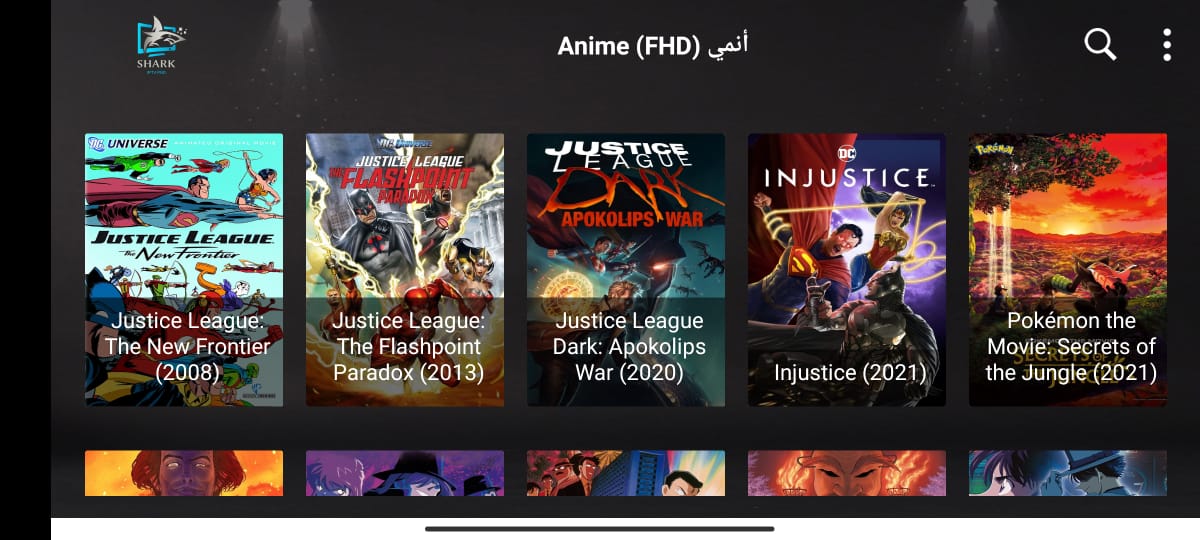Select the Injustice (2021) movie poster
Screen dimensions: 1200x540
tap(847, 270)
